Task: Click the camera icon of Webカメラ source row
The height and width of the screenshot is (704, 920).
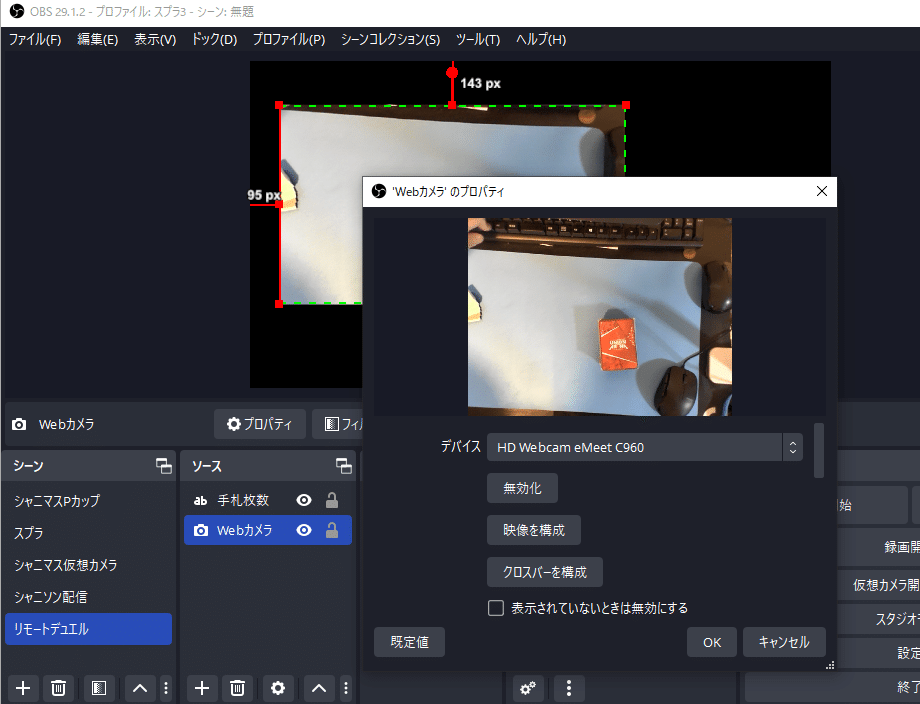Action: [201, 530]
